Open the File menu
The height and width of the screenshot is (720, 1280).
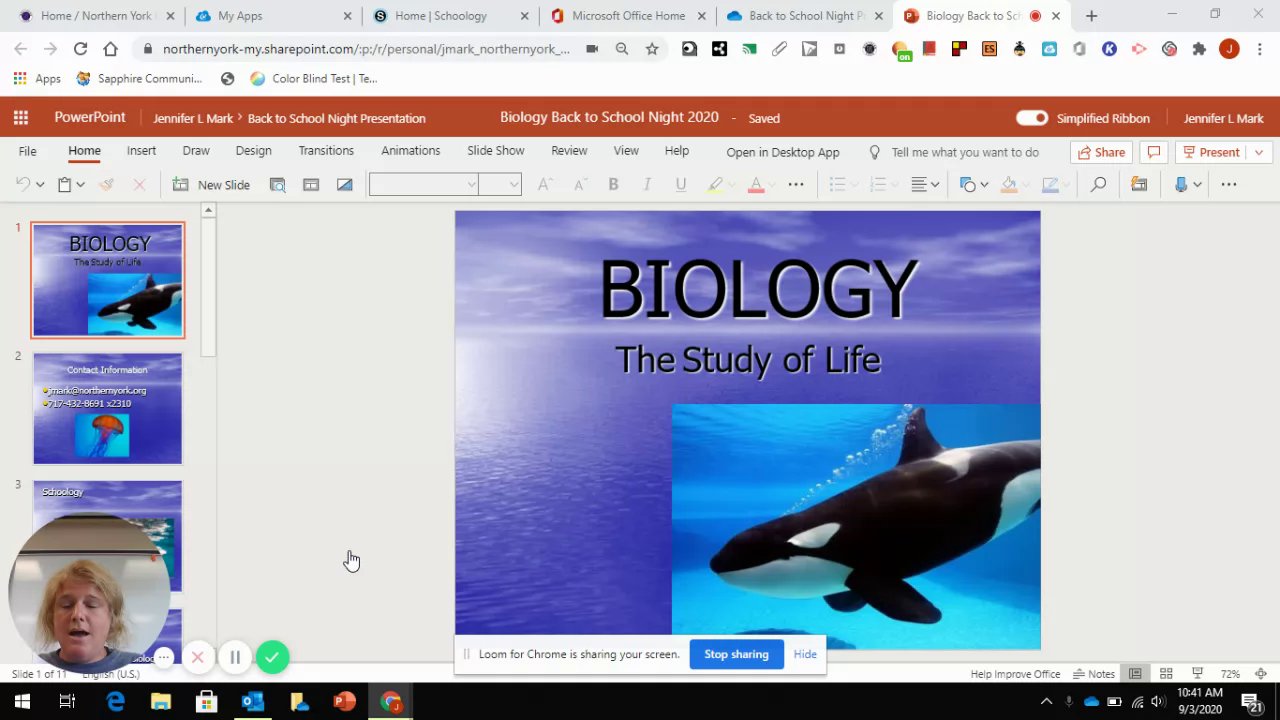[x=27, y=151]
